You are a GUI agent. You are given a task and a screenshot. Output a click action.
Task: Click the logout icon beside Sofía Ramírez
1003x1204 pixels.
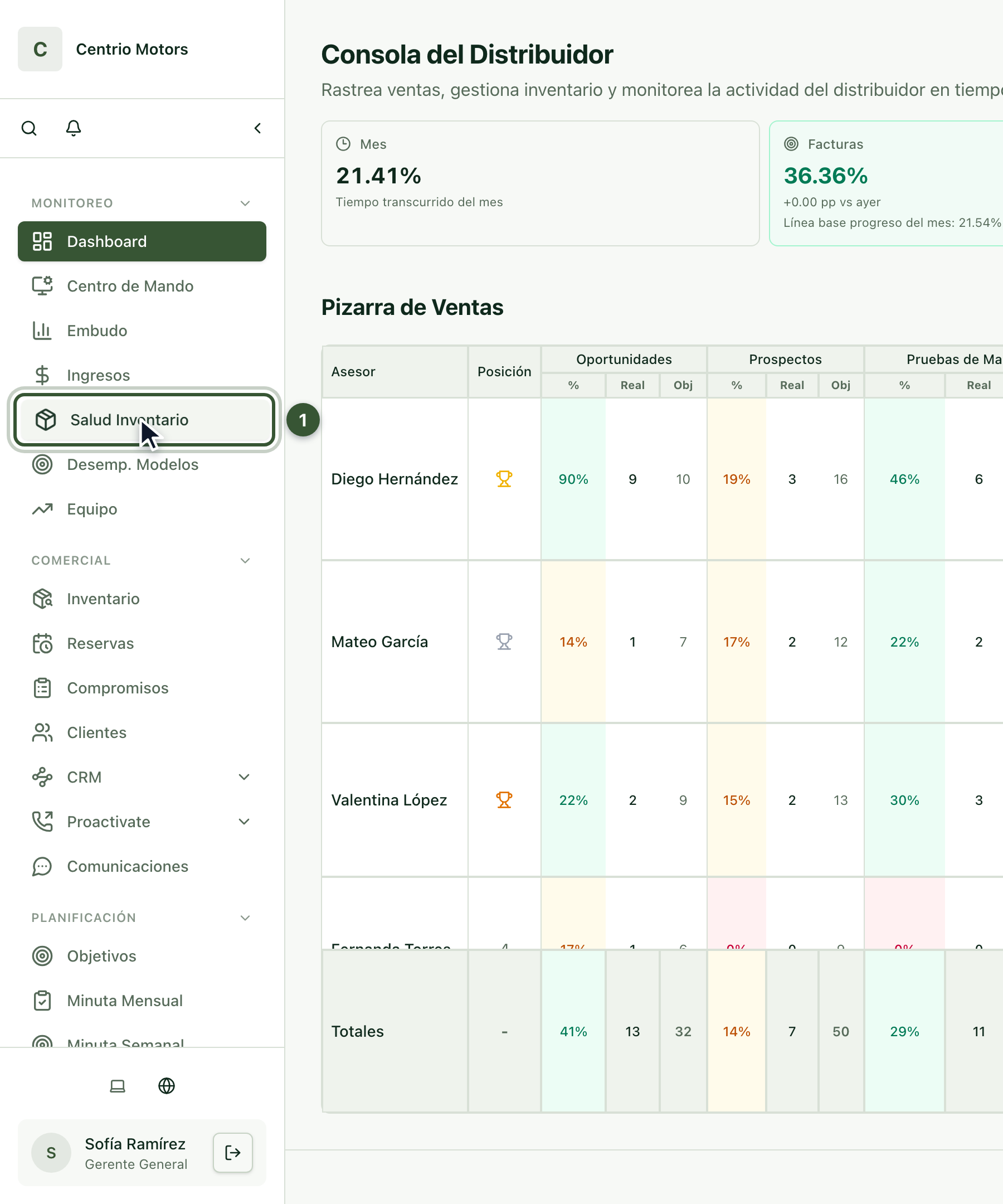point(233,1152)
